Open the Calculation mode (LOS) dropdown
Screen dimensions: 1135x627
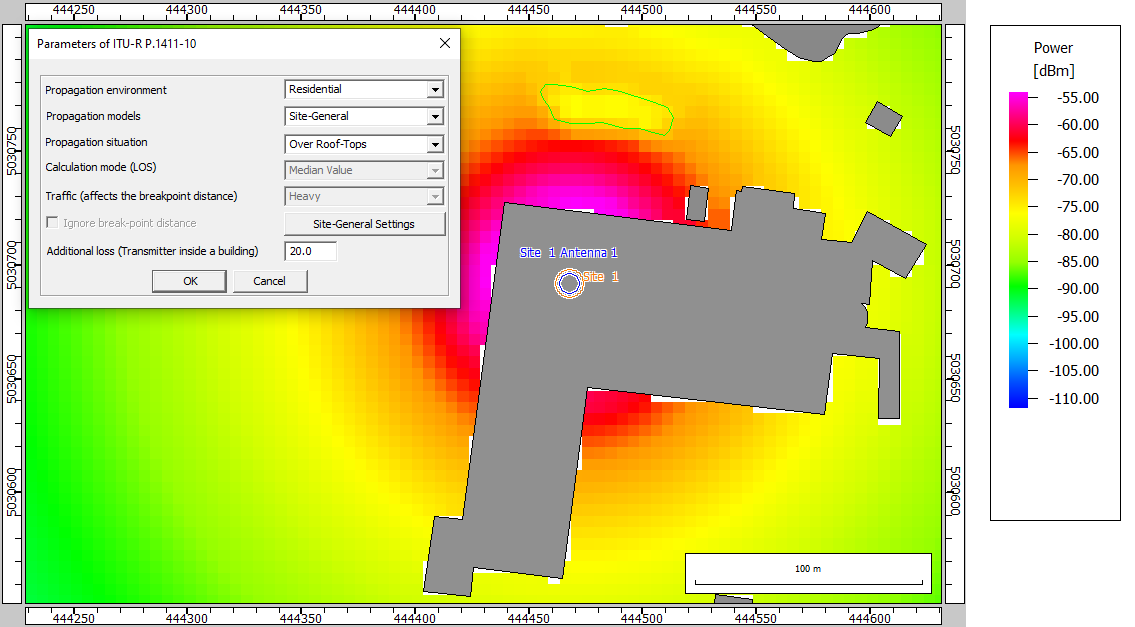coord(434,171)
